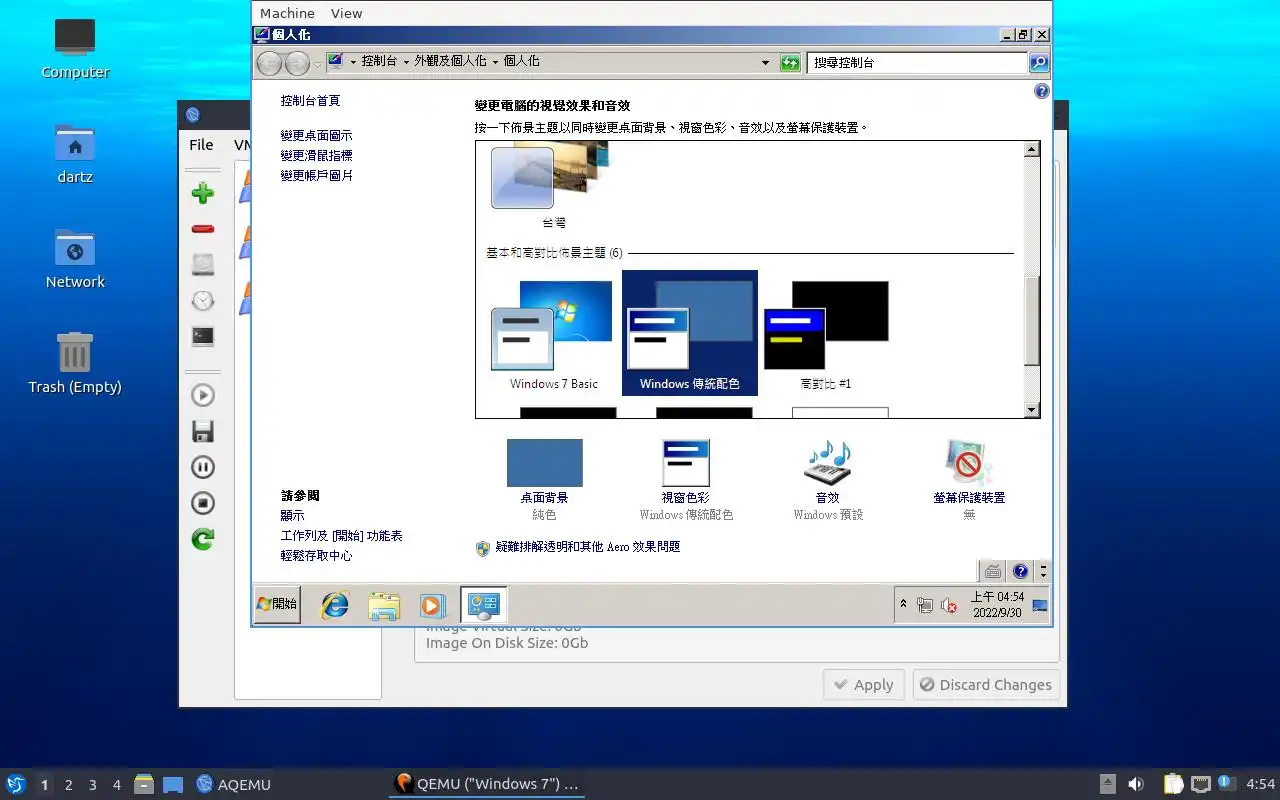Click the network tray icon in Windows
1280x800 pixels.
(x=925, y=605)
